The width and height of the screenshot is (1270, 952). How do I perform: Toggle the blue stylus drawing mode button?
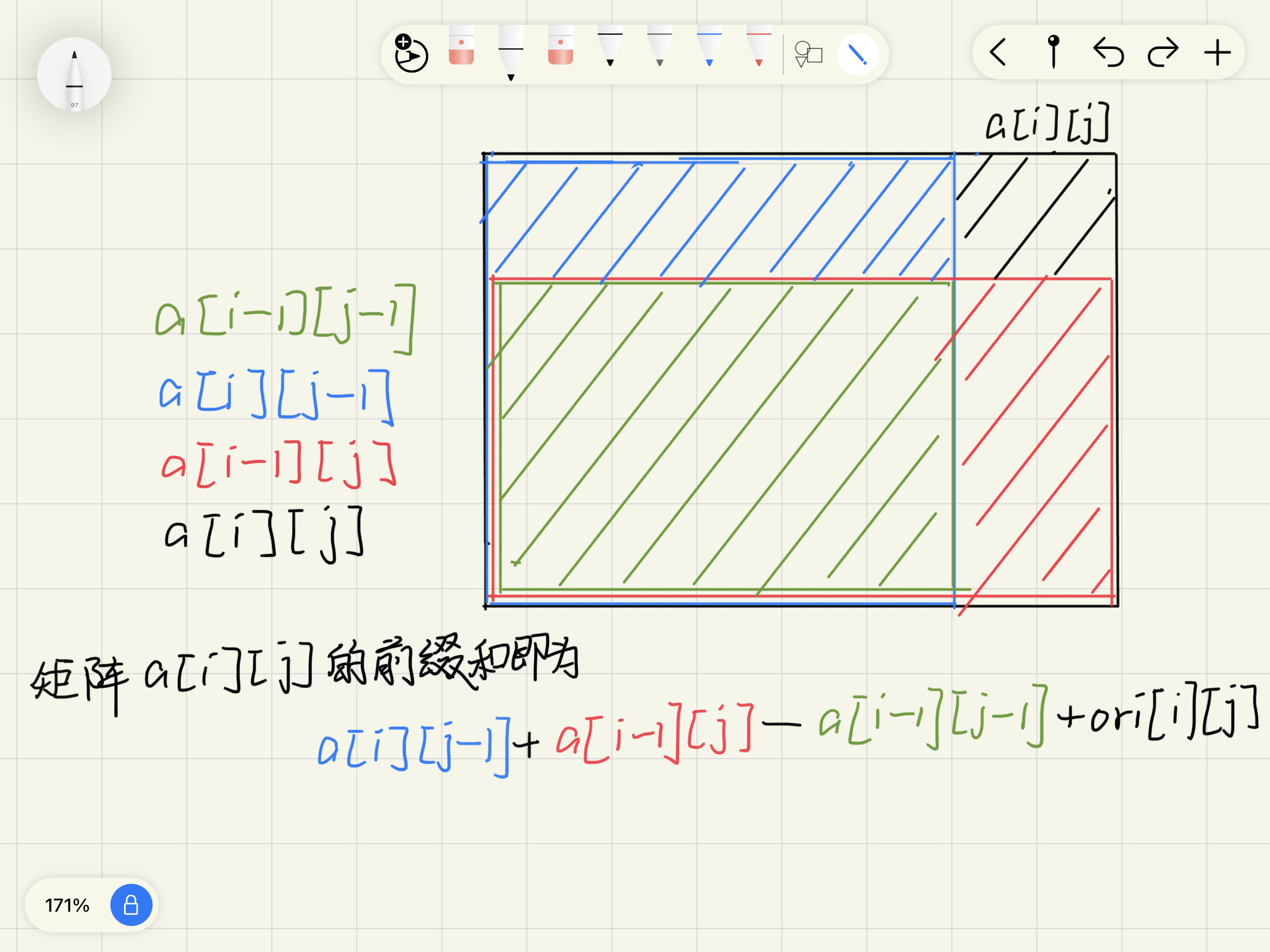point(858,55)
